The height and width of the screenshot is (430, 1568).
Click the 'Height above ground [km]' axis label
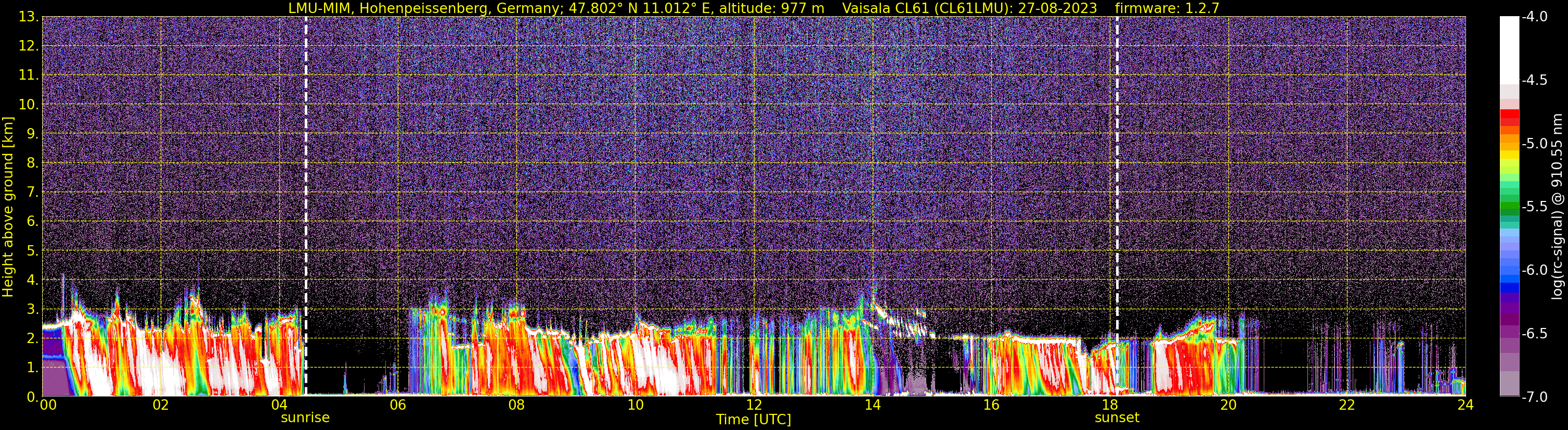[8, 207]
